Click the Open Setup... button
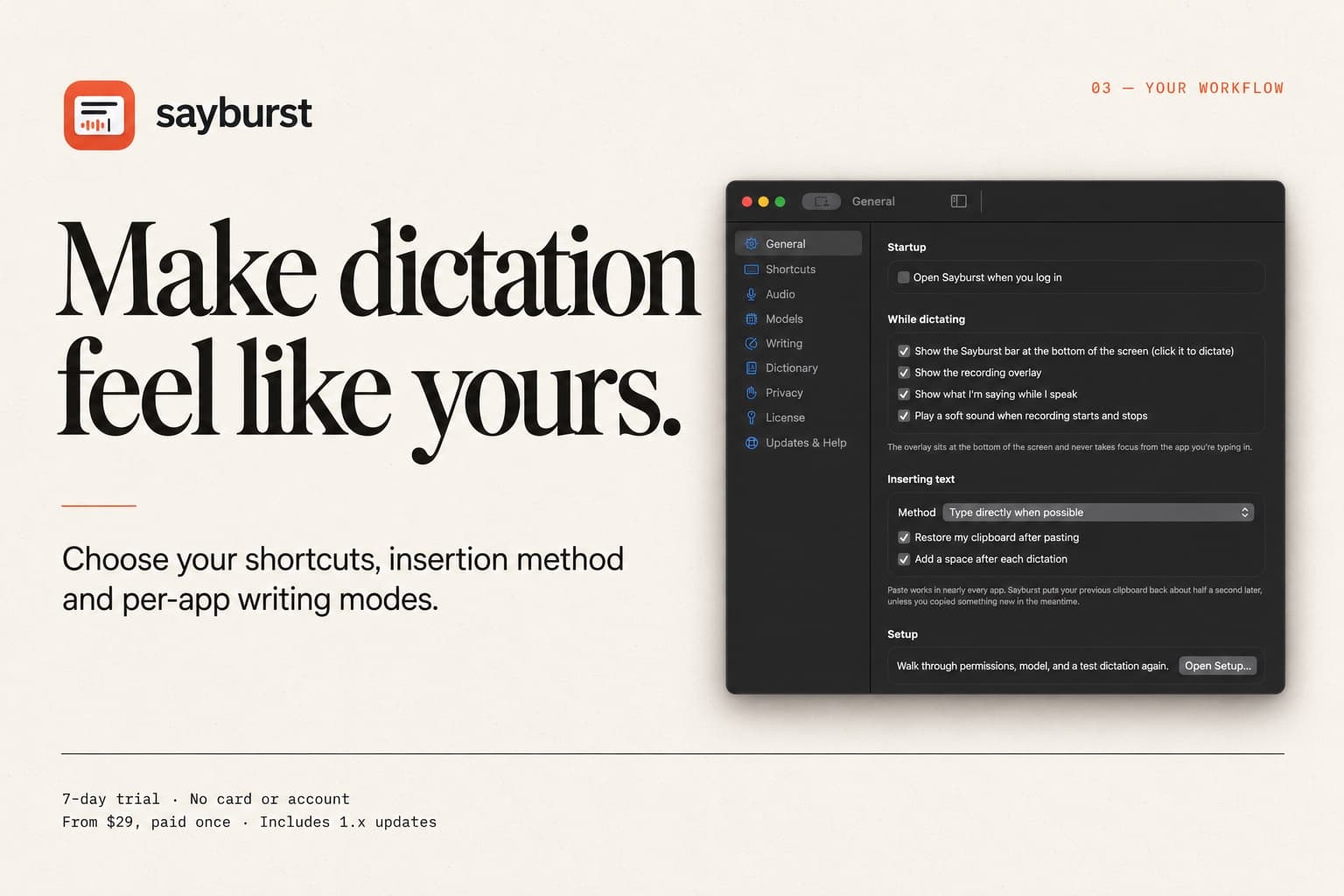Viewport: 1344px width, 896px height. coord(1217,666)
